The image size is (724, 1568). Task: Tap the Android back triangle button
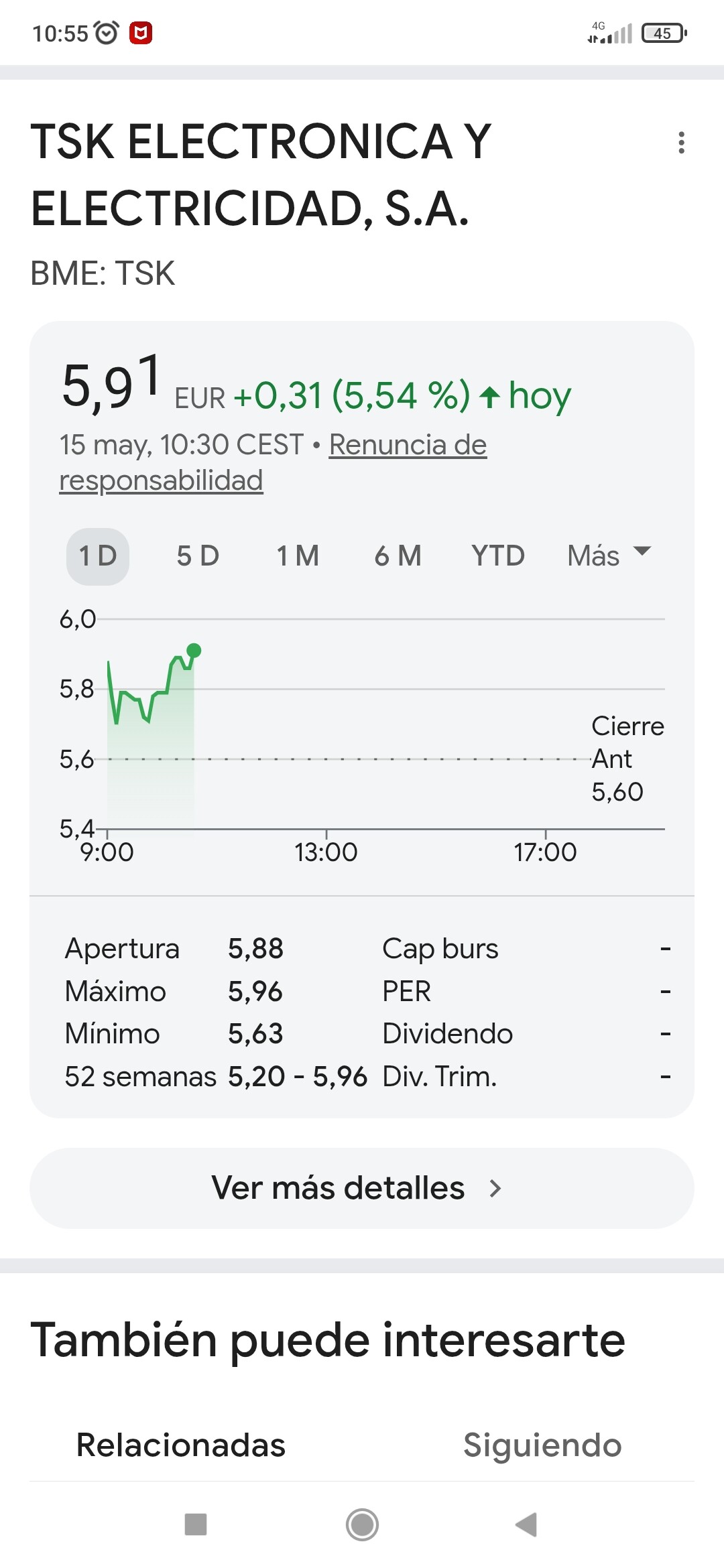[x=526, y=1524]
